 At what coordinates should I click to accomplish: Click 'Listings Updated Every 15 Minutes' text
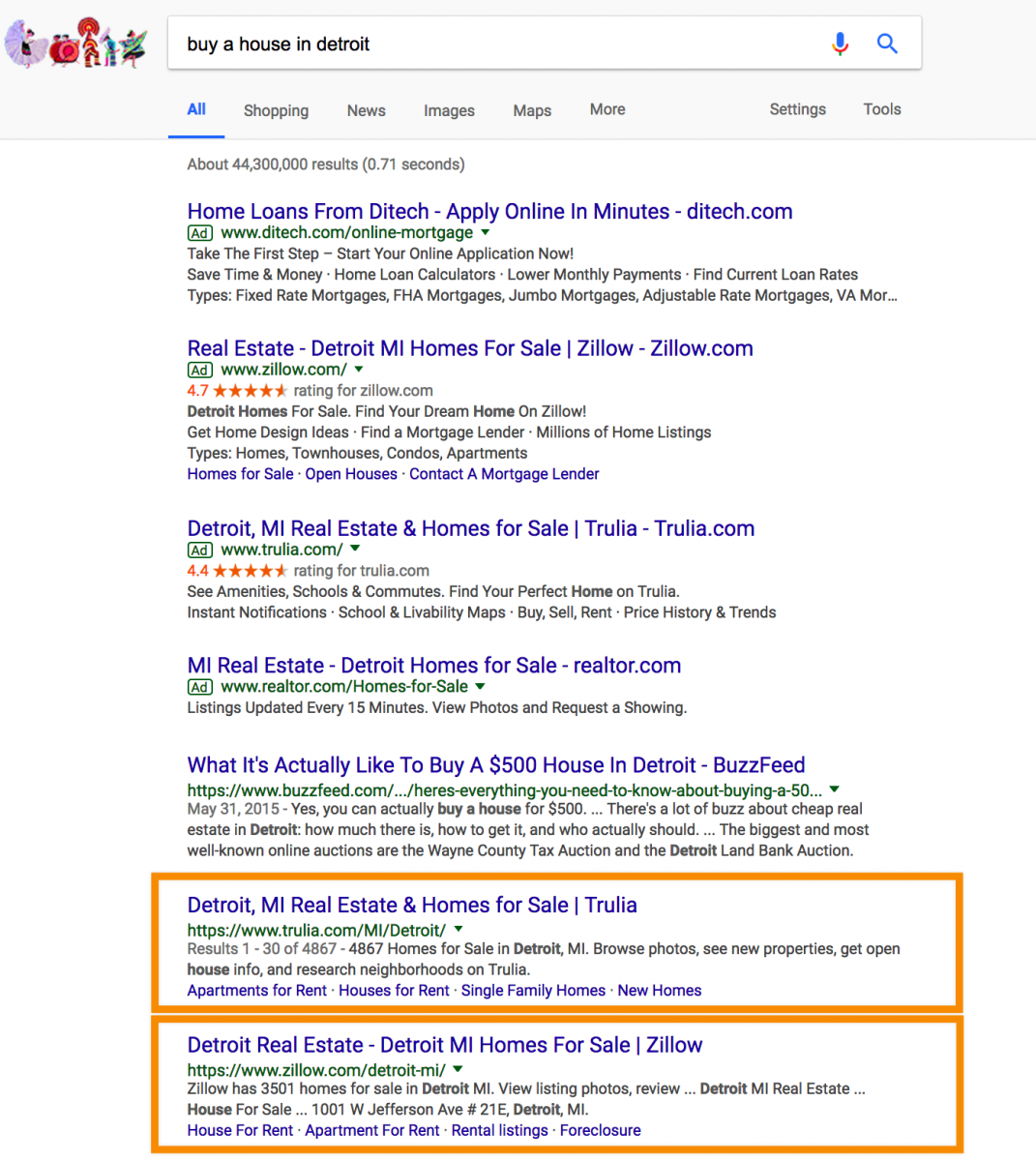click(307, 708)
